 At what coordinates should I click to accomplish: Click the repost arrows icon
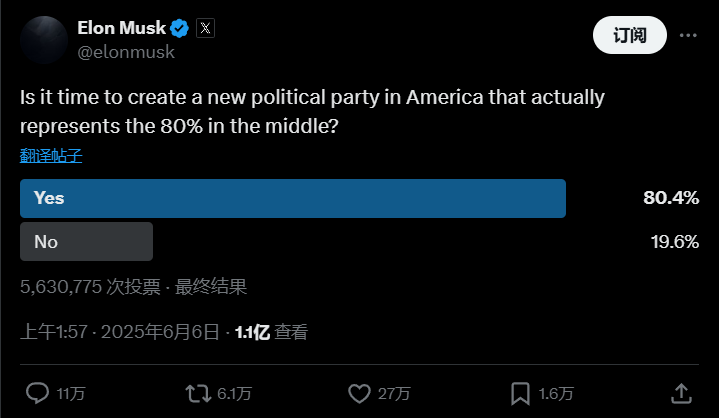198,392
